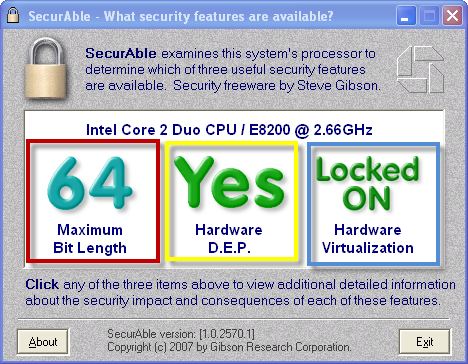Screen dimensions: 468x364
Task: Click the bold word Click in instructions
Action: 42,284
